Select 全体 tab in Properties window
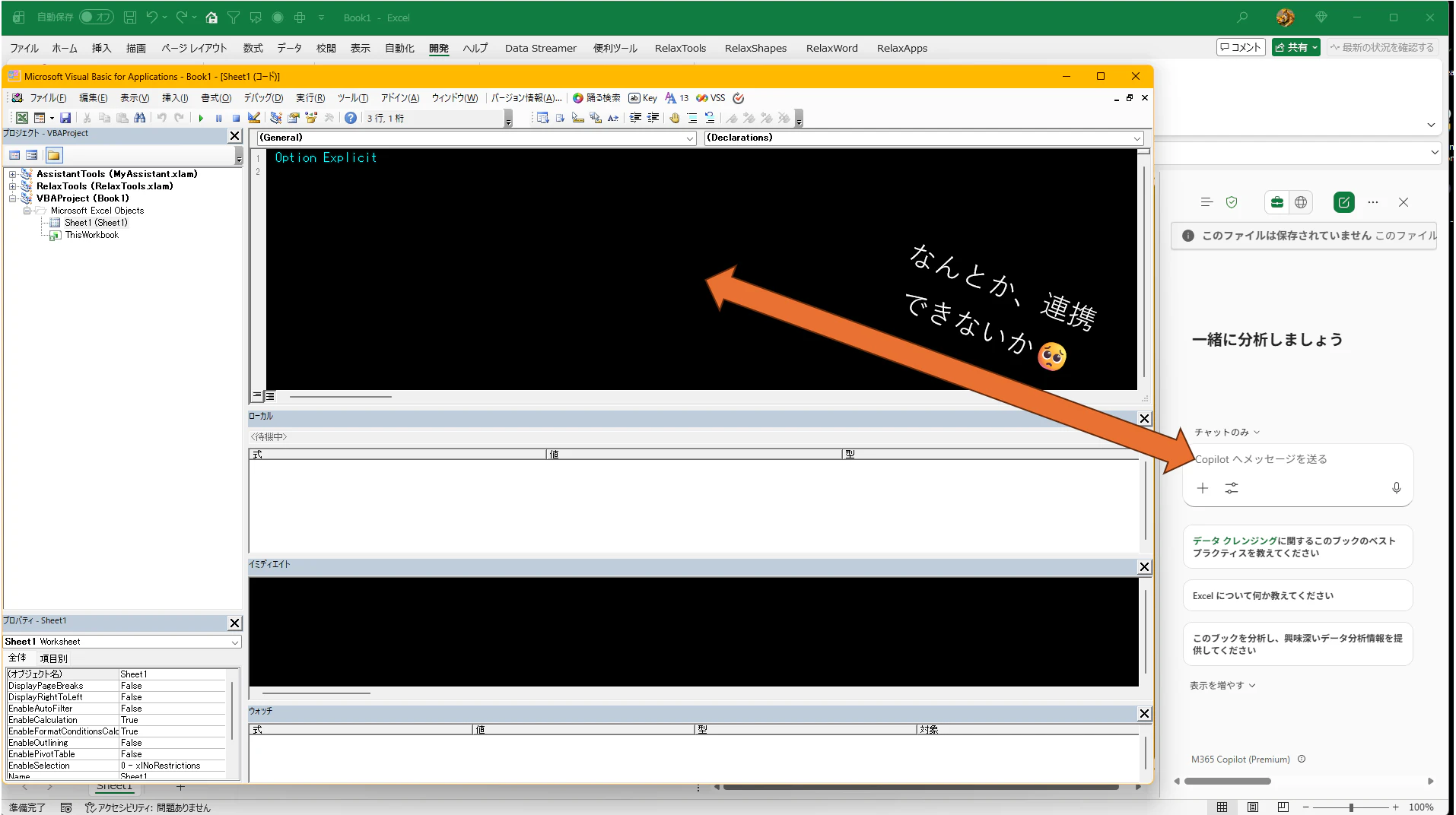 (17, 658)
